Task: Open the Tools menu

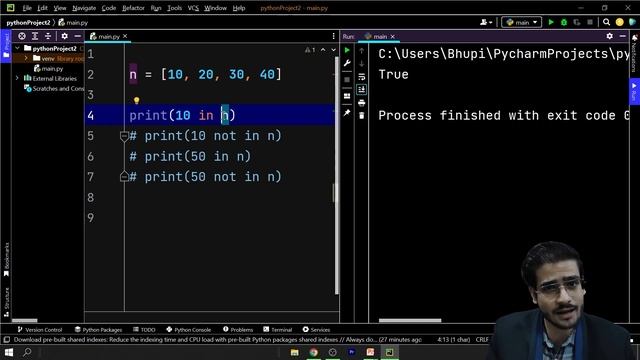Action: [174, 8]
